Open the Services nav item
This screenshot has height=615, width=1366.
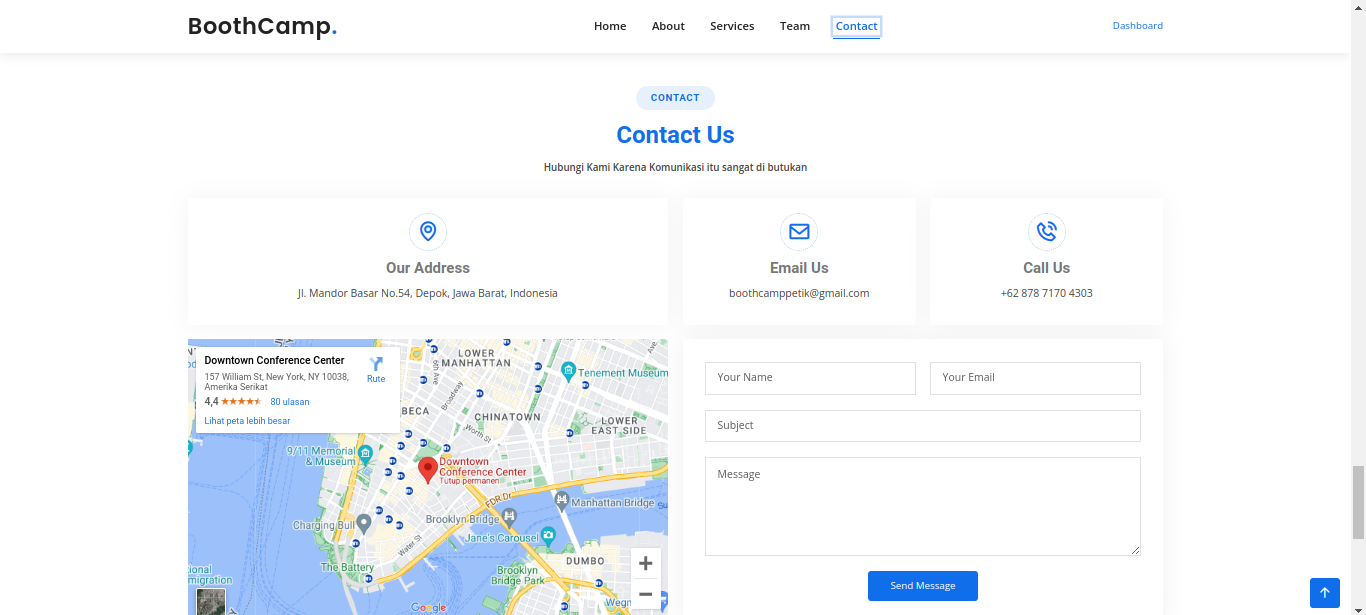click(732, 26)
